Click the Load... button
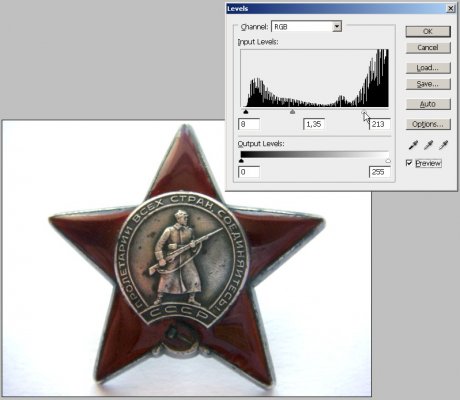Image resolution: width=460 pixels, height=400 pixels. [x=428, y=68]
